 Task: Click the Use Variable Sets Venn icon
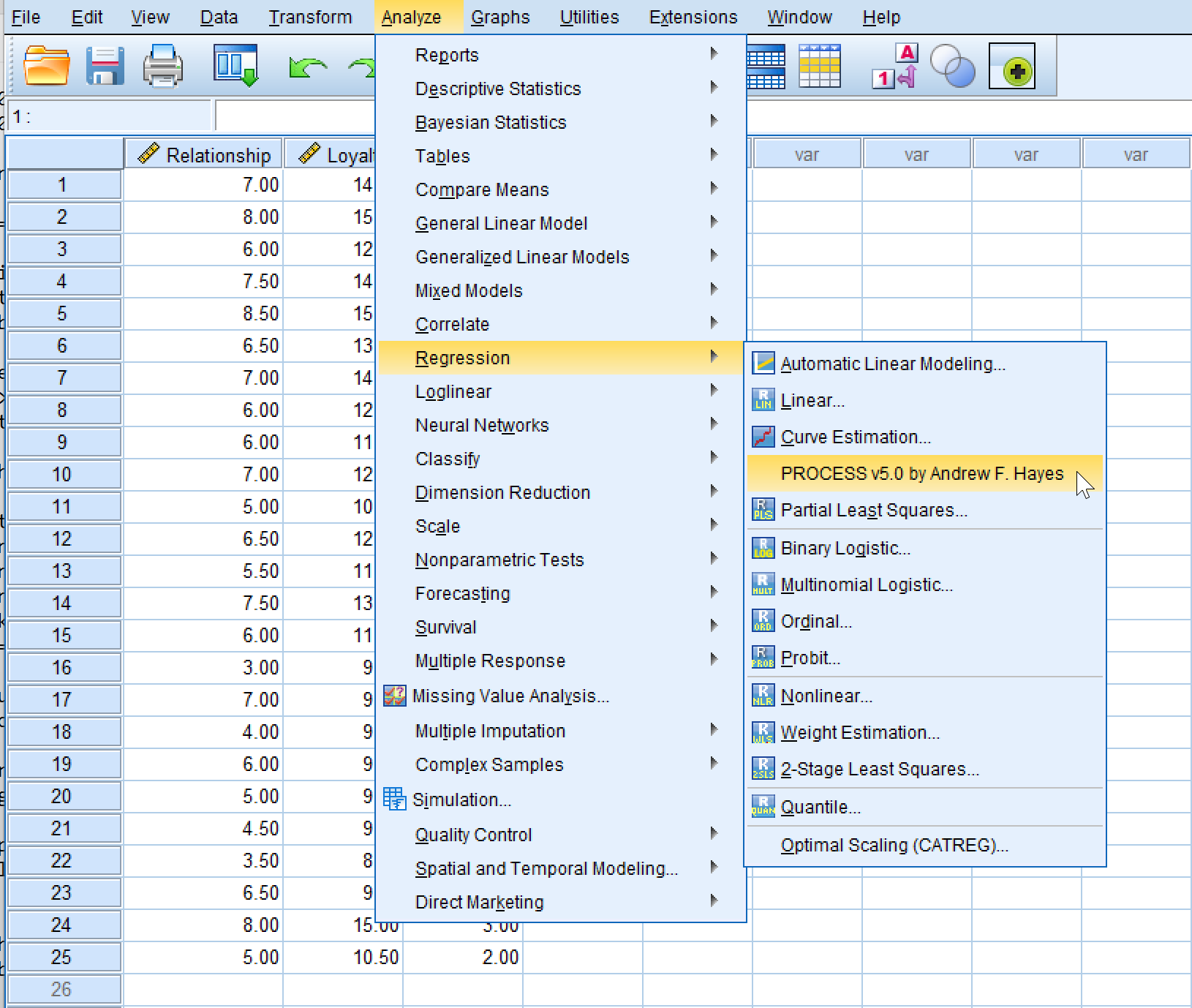tap(951, 66)
